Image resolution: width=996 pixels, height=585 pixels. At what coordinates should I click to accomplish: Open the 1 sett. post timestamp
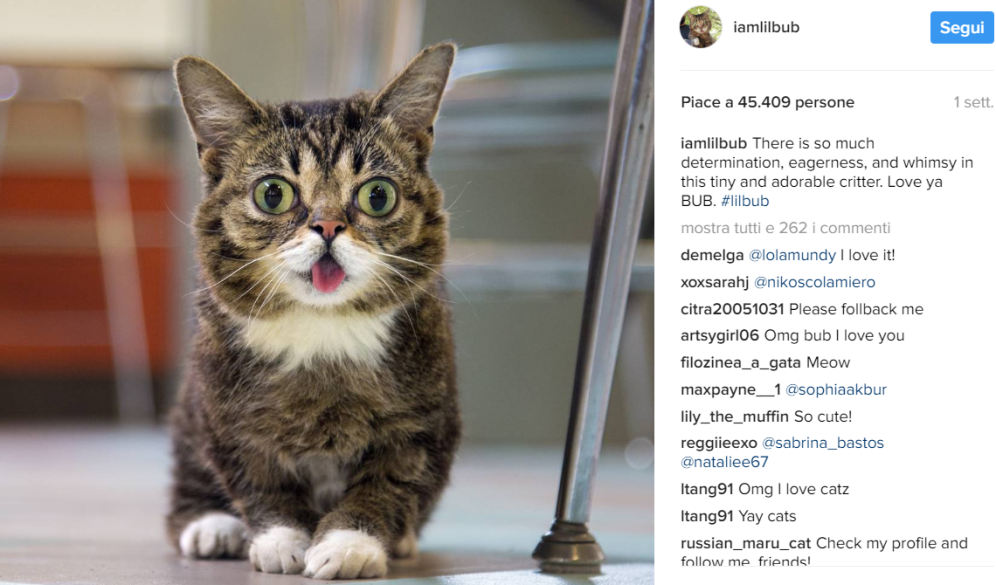(972, 102)
